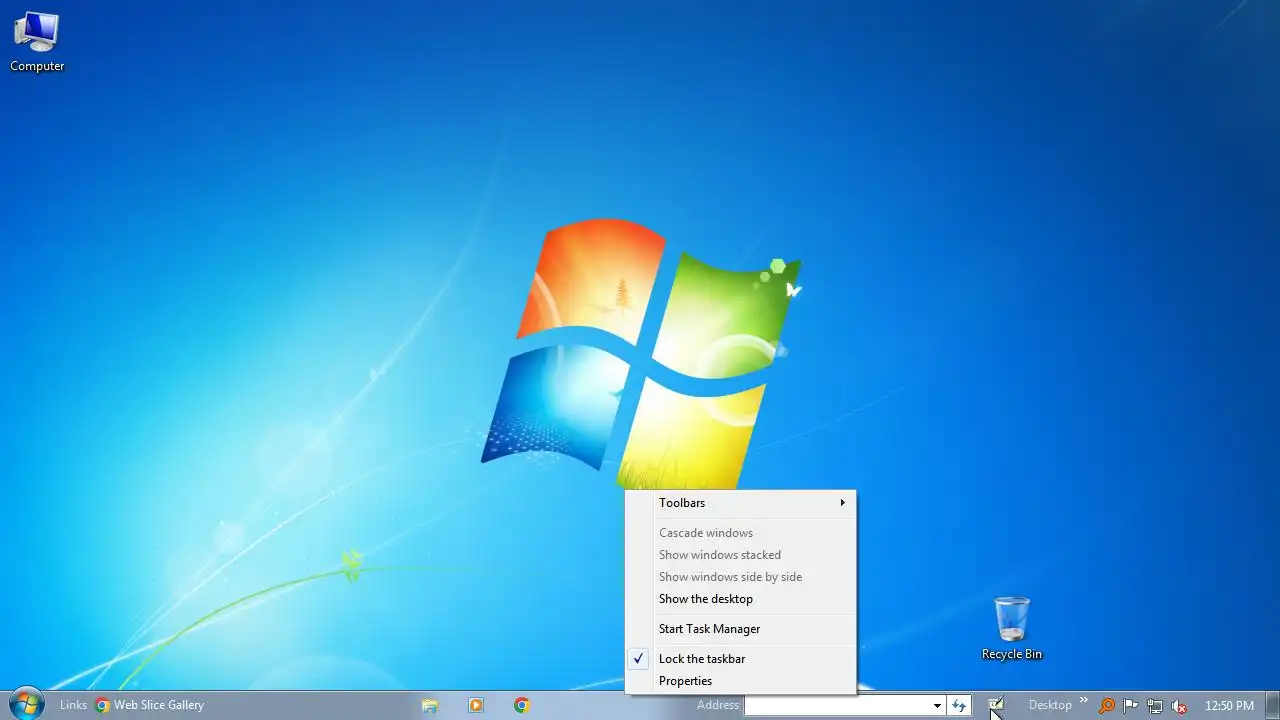The image size is (1280, 720).
Task: Open the Computer desktop icon
Action: coord(37,42)
